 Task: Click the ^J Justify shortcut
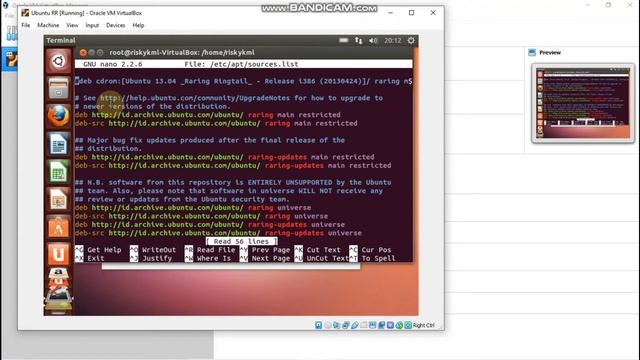pyautogui.click(x=151, y=258)
